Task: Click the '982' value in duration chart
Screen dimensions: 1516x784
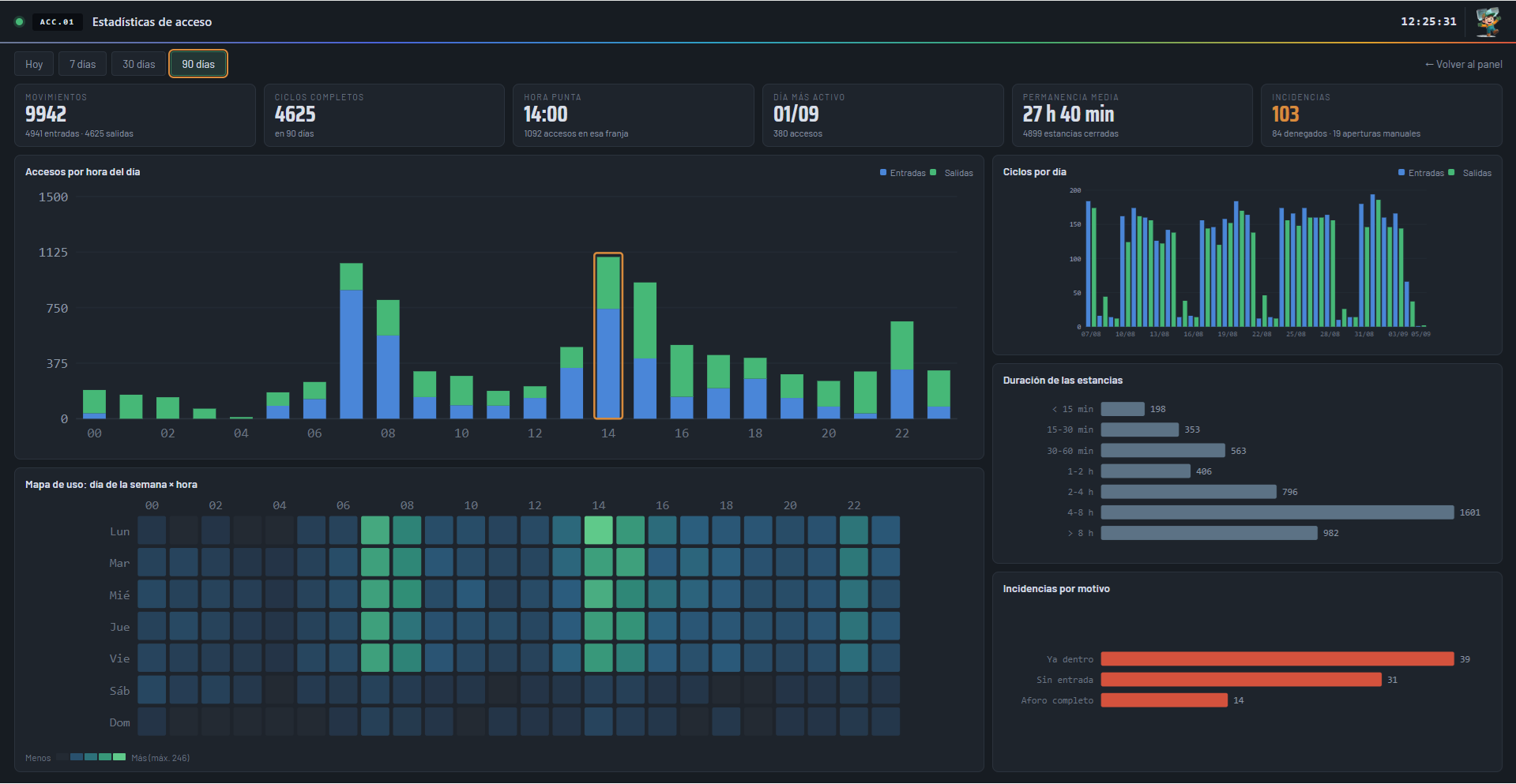Action: [1331, 534]
